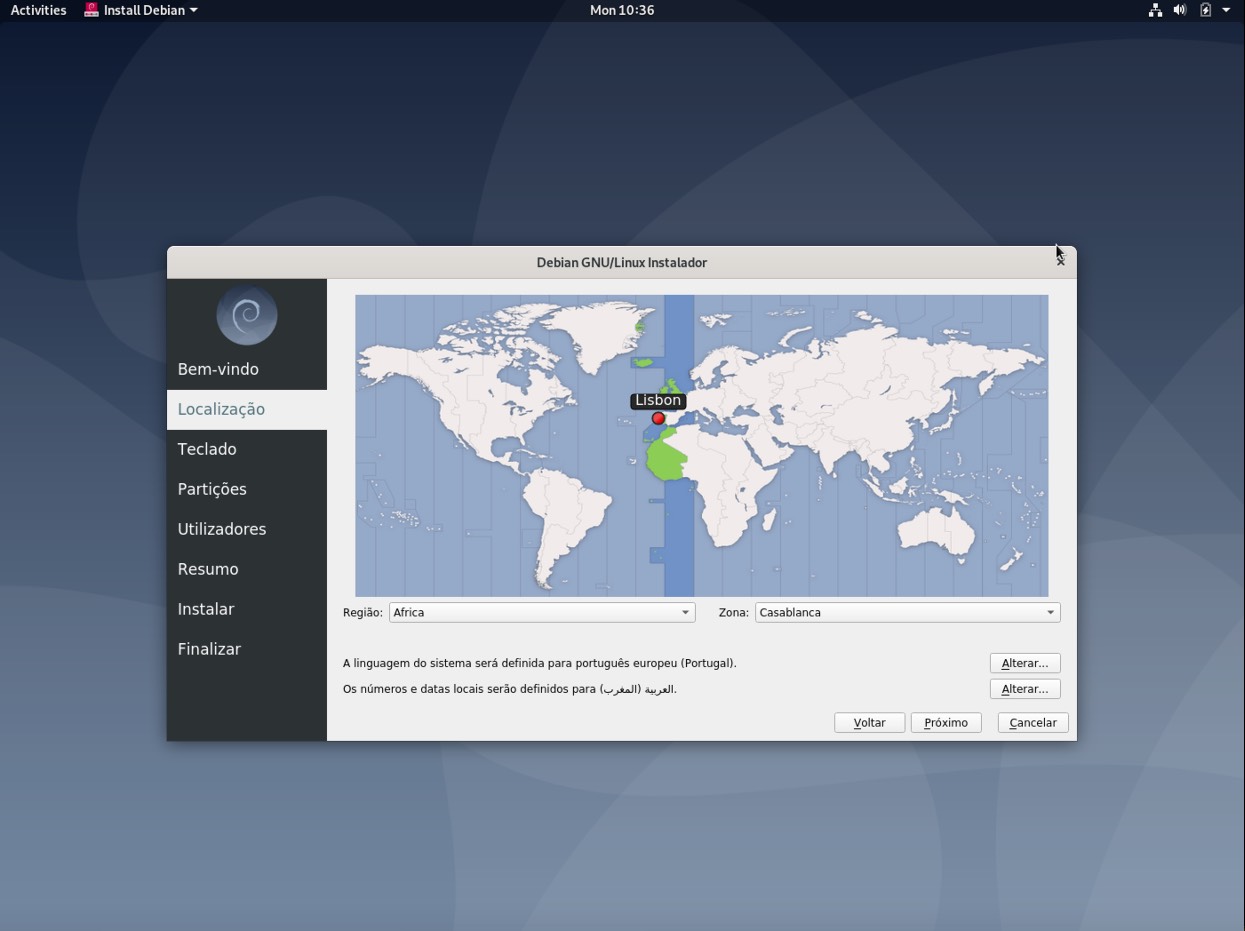Select the Partições step

(211, 488)
